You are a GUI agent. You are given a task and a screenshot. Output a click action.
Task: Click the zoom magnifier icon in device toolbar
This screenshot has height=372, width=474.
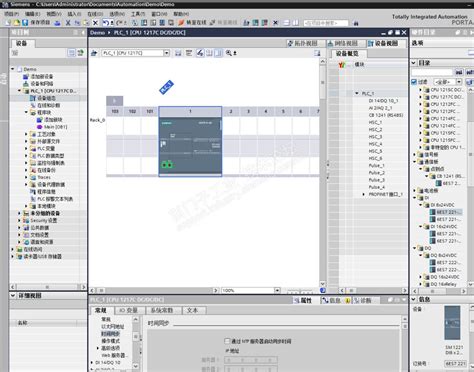pyautogui.click(x=229, y=53)
